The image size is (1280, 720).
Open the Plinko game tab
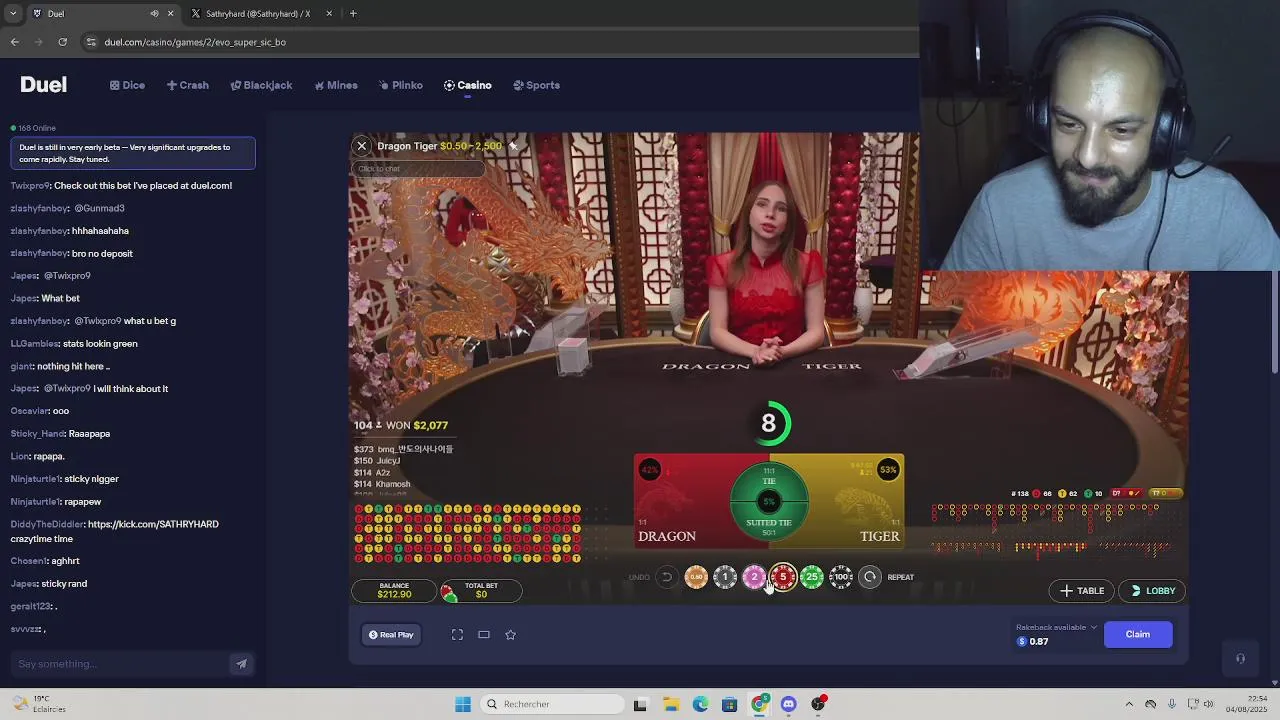[401, 85]
